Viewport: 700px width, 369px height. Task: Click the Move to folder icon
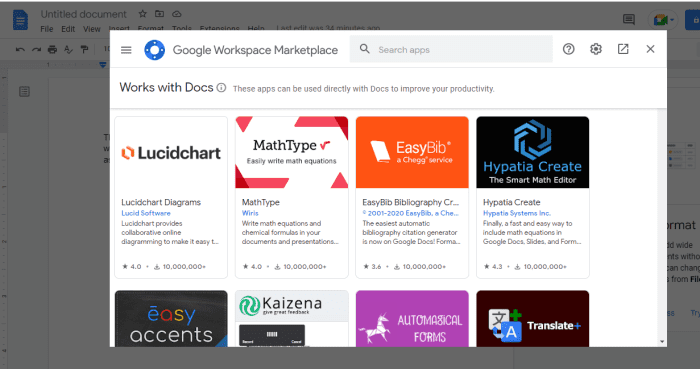coord(159,14)
